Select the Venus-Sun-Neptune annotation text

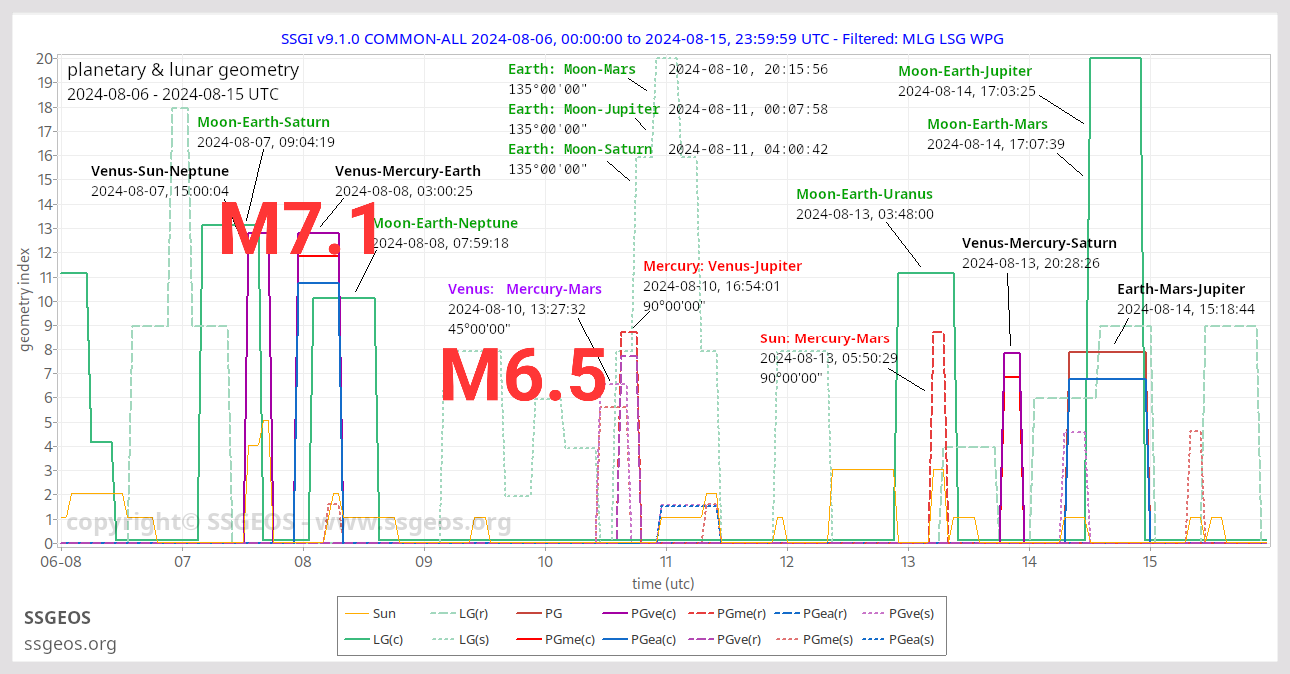[159, 171]
